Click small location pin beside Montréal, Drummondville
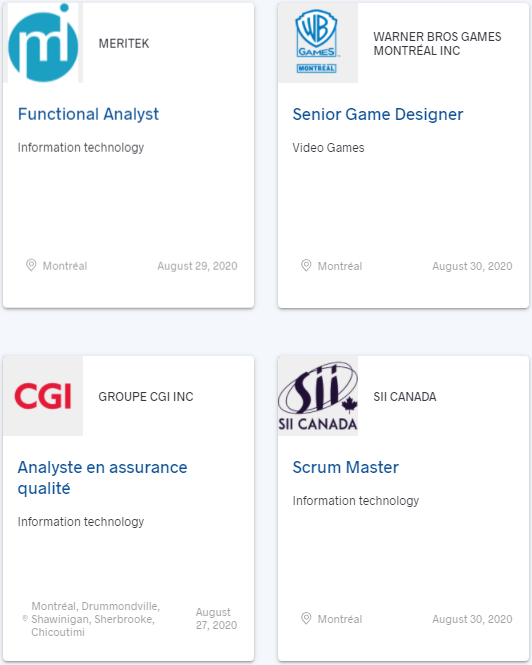Image resolution: width=532 pixels, height=665 pixels. pos(25,619)
